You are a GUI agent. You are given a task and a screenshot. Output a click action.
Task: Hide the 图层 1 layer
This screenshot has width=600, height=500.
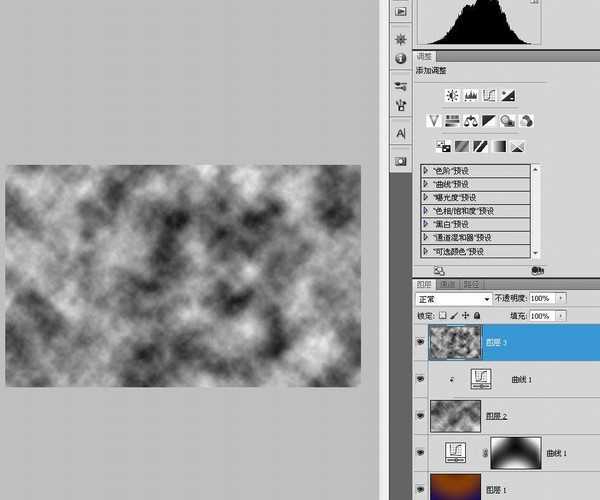coord(420,489)
